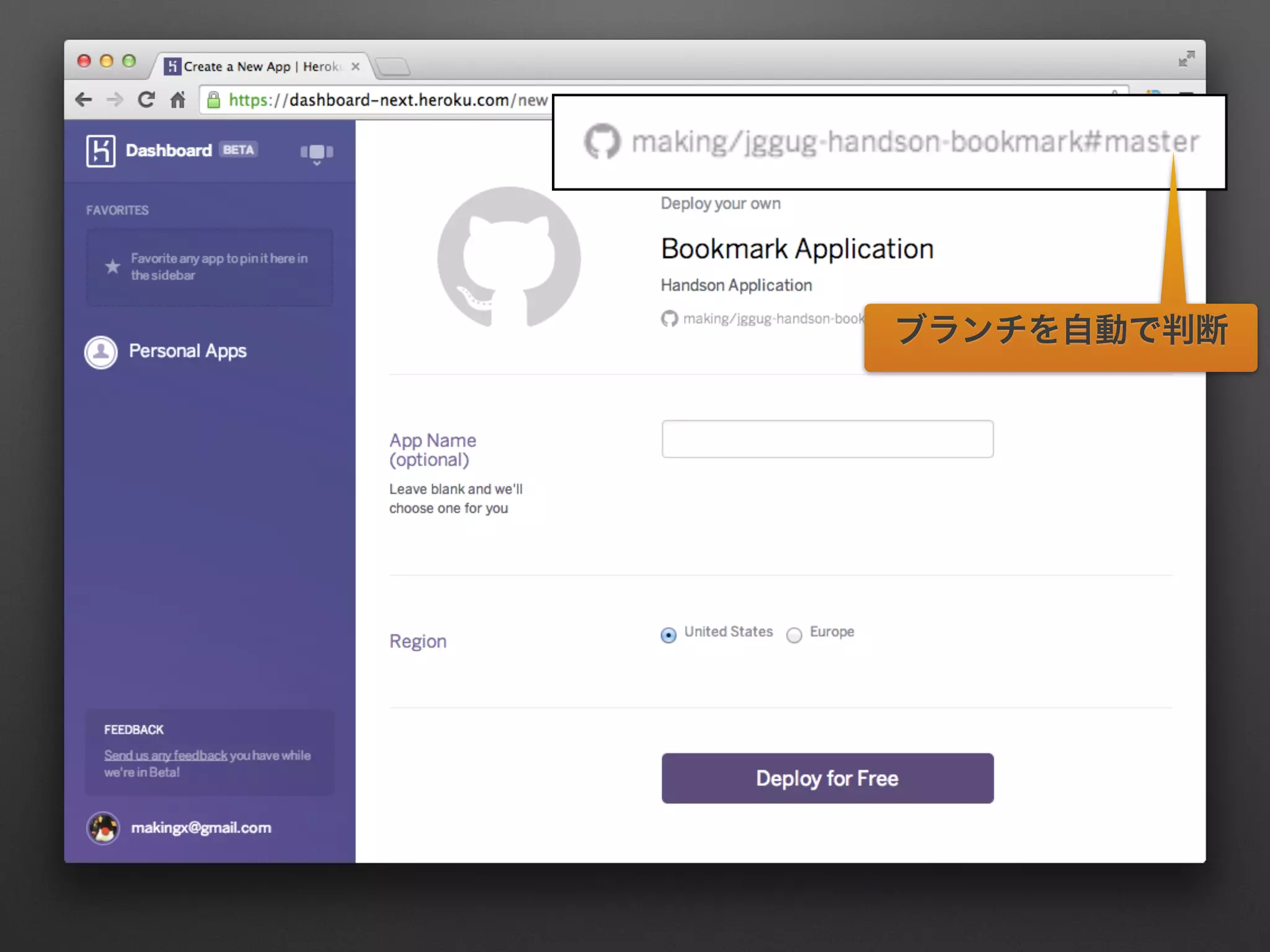Open a new browser tab
This screenshot has height=952, width=1270.
pyautogui.click(x=393, y=66)
